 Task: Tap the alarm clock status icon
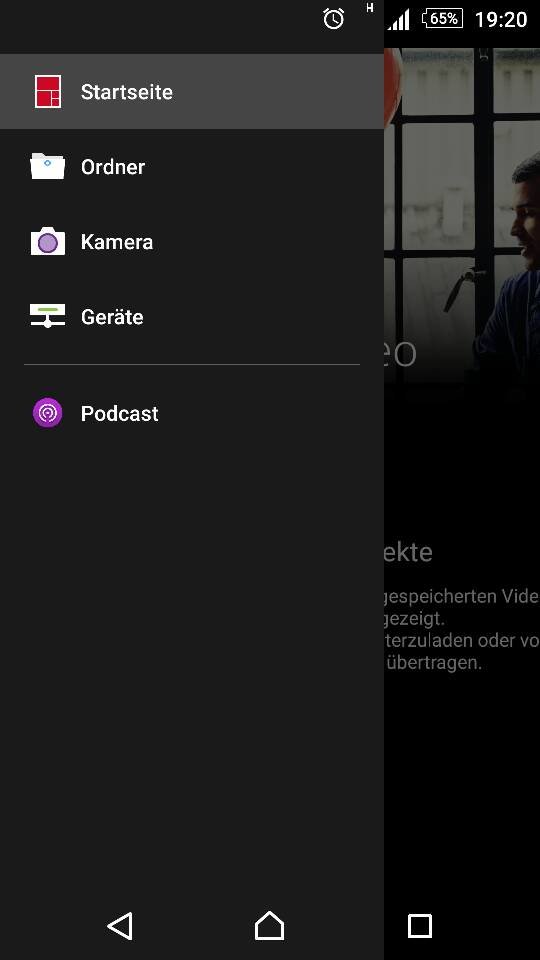pos(334,18)
